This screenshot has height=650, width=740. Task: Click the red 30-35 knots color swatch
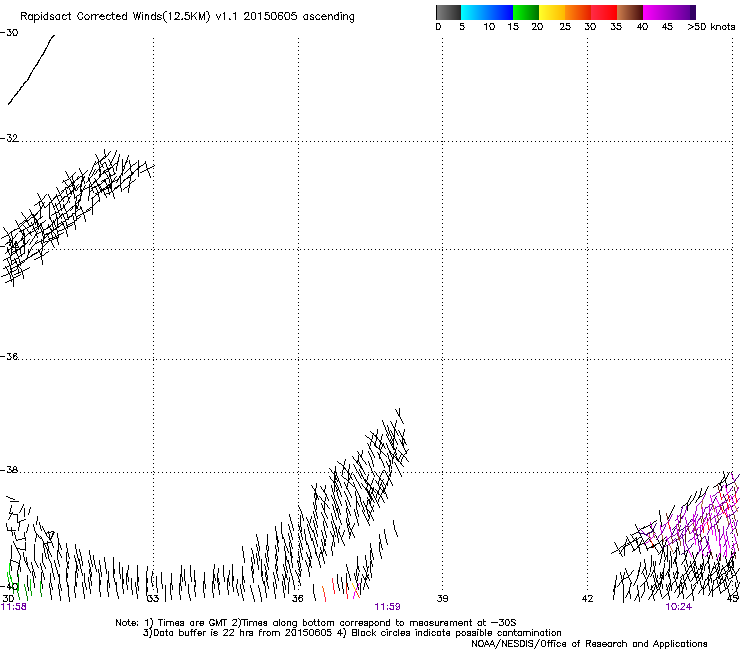click(x=604, y=12)
